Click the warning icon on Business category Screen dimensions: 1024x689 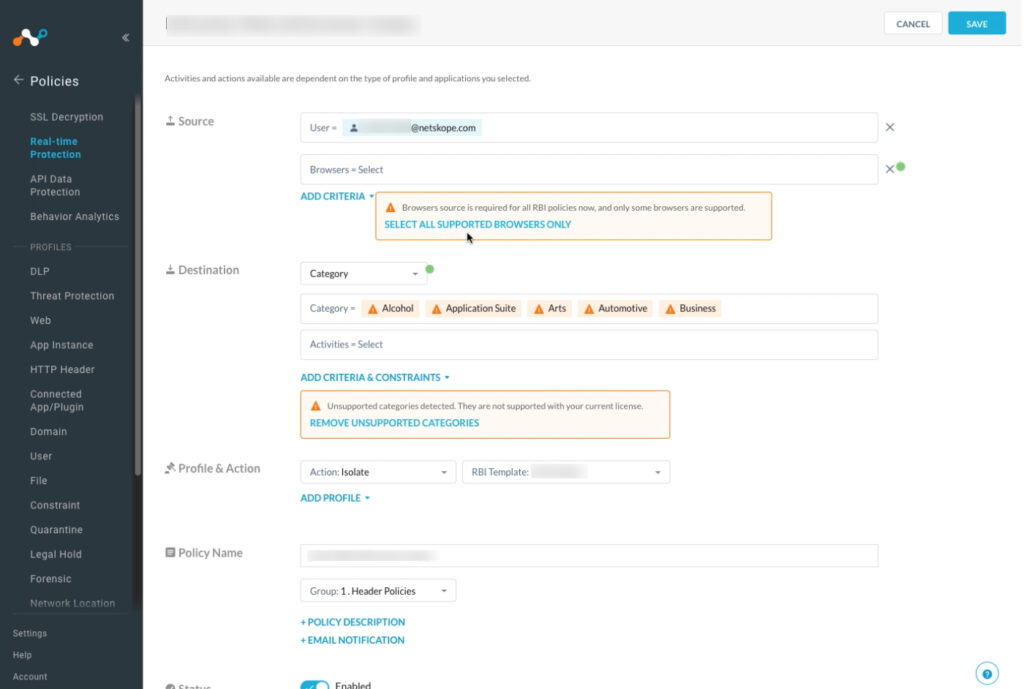coord(668,309)
